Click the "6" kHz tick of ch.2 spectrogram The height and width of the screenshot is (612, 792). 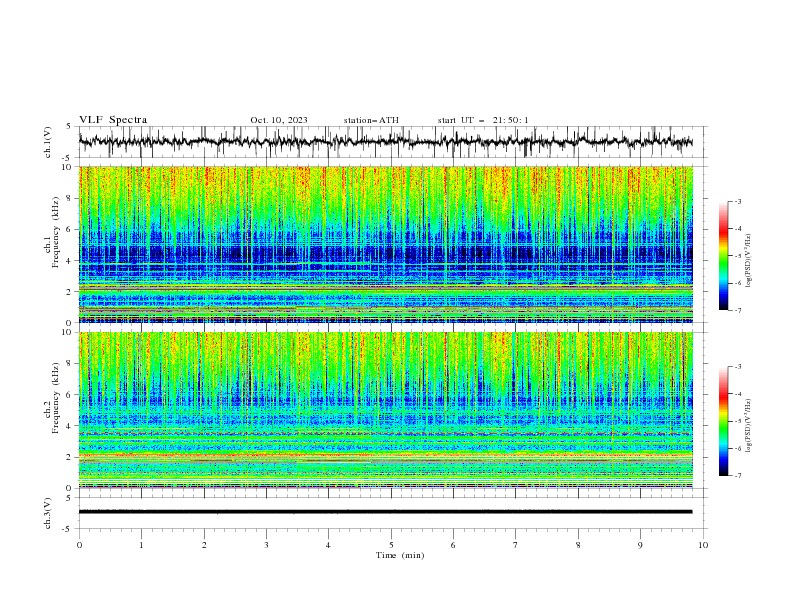71,395
